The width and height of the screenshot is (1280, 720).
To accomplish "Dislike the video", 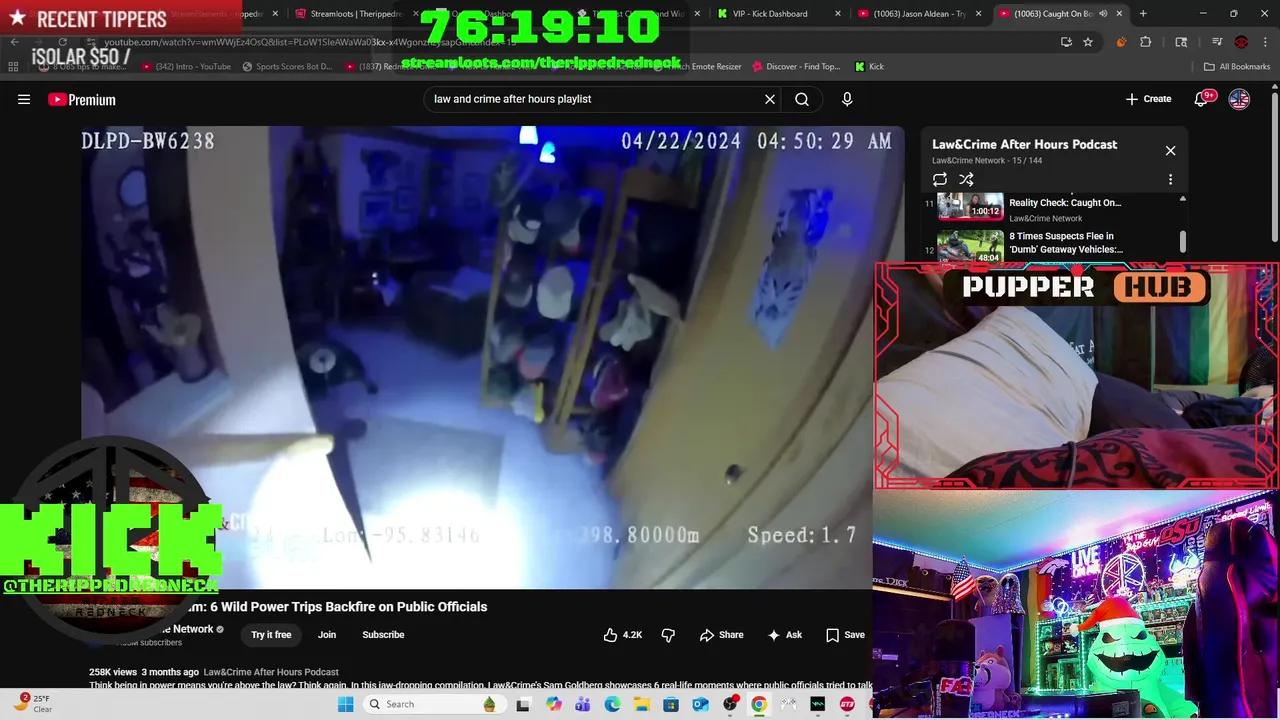I will [x=668, y=635].
